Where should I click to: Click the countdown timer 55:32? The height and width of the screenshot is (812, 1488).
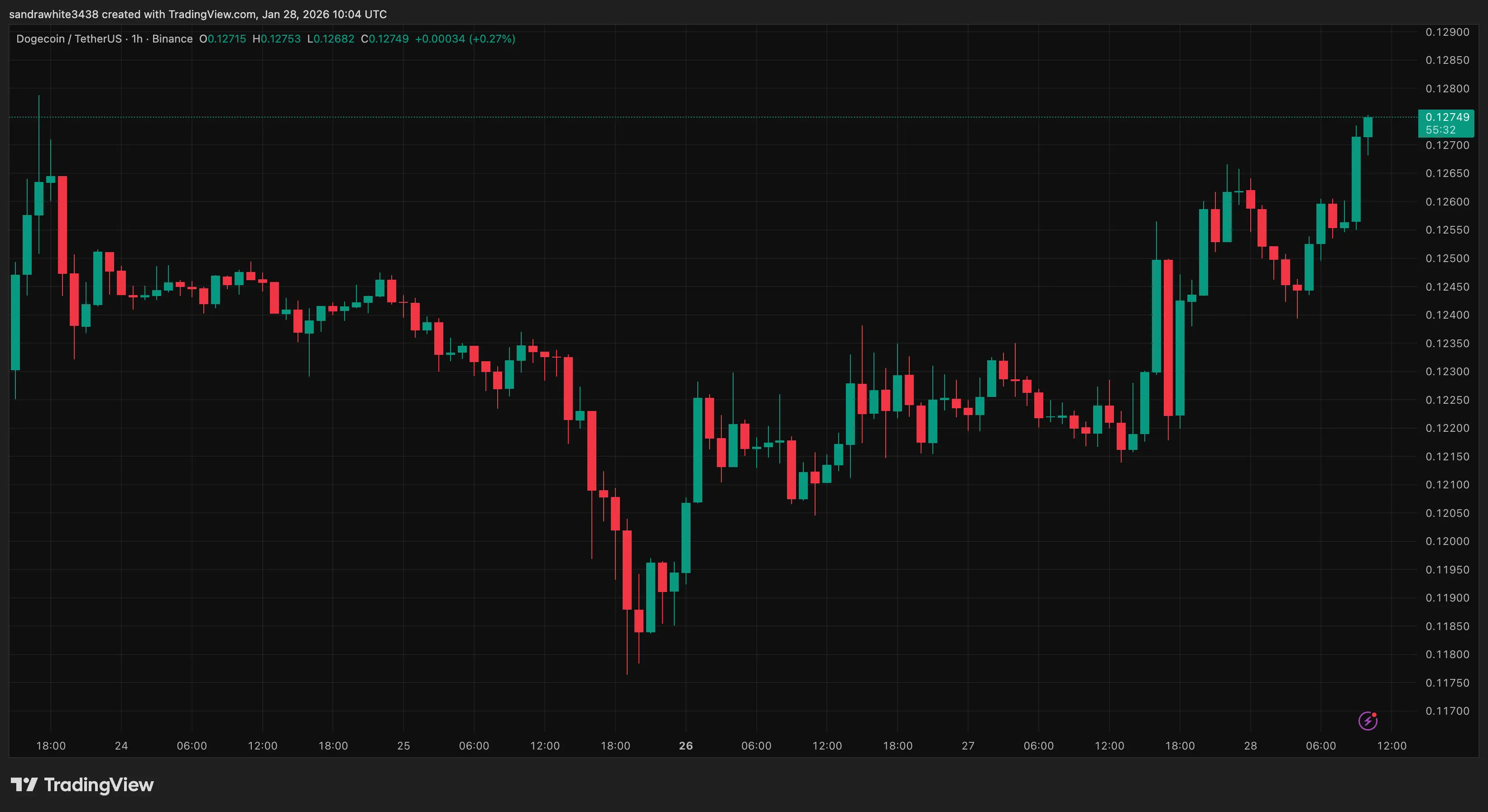(x=1440, y=130)
